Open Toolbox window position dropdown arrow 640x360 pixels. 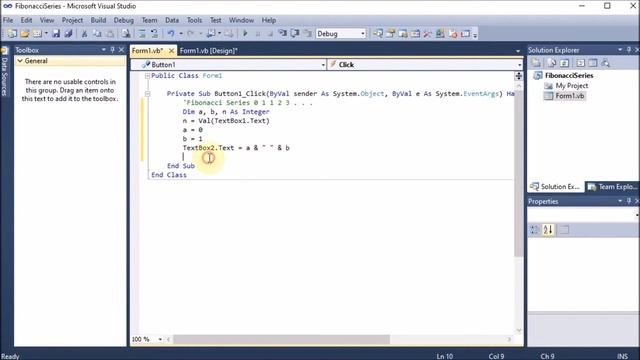tap(103, 50)
